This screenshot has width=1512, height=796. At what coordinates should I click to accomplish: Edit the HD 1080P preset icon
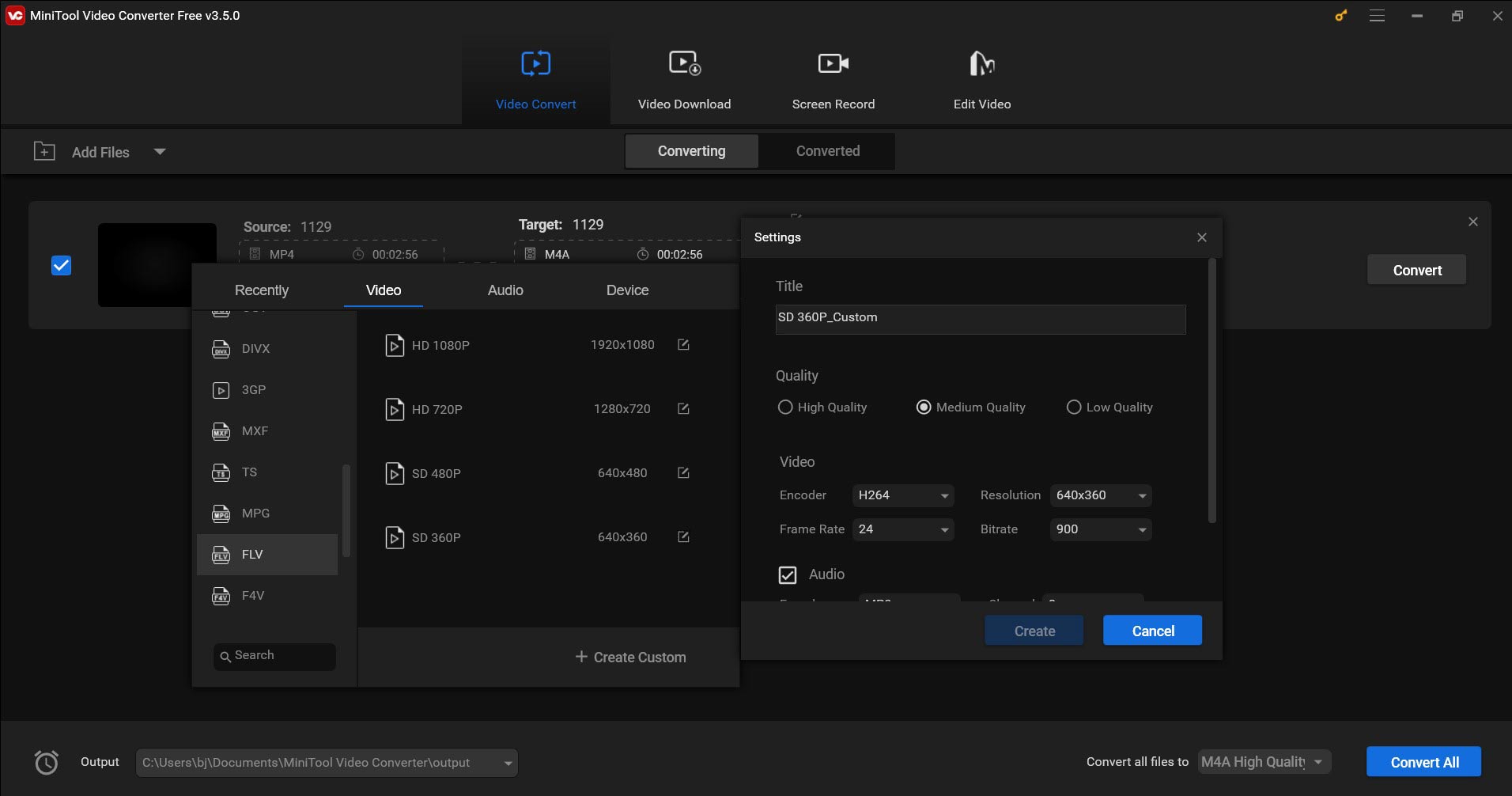[x=683, y=345]
